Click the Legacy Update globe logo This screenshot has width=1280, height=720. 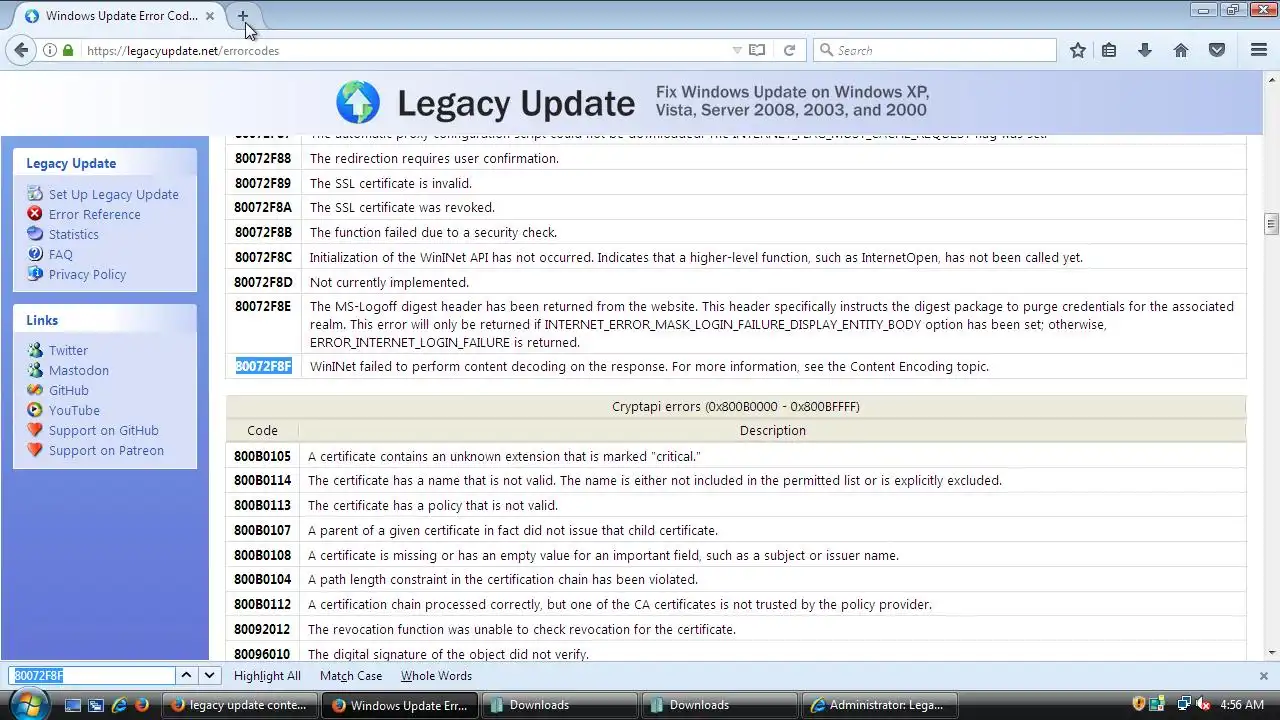[358, 102]
